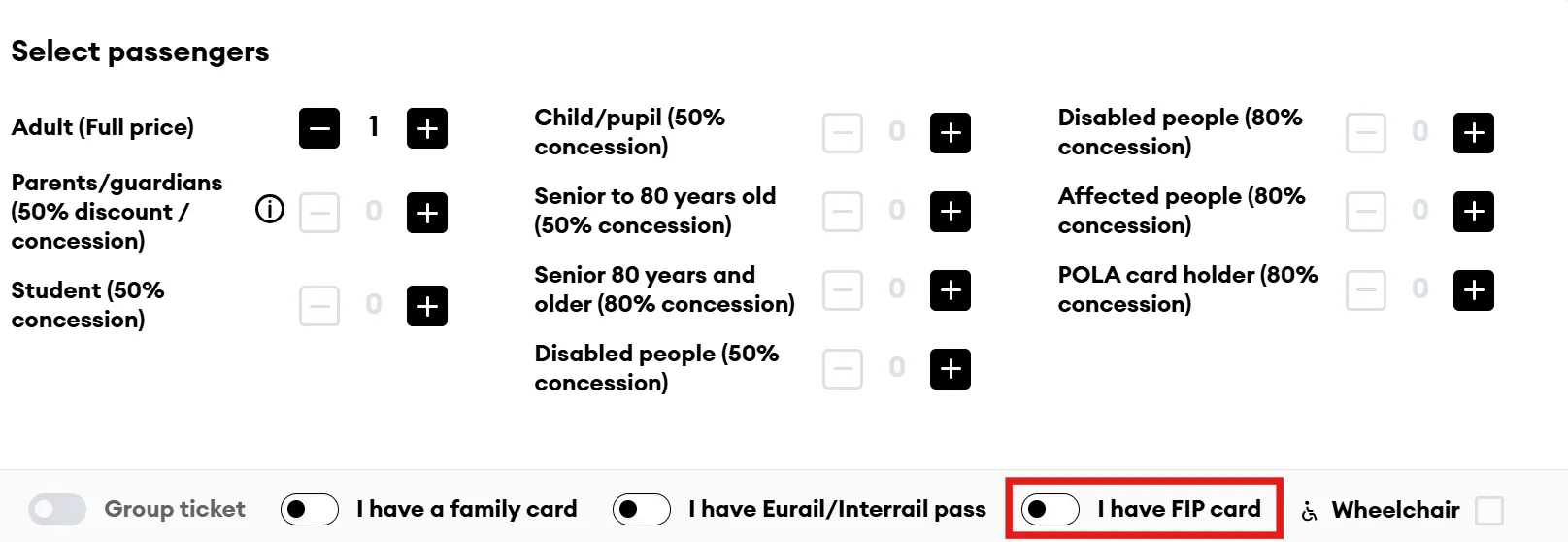The image size is (1568, 542).
Task: Add a Disabled people (80% concession) passenger
Action: [x=1474, y=133]
